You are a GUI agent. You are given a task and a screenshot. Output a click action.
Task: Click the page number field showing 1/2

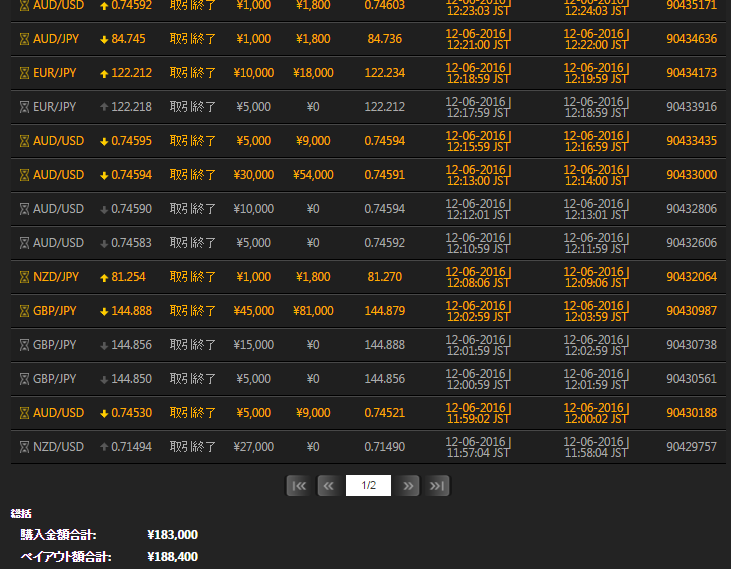tap(368, 486)
